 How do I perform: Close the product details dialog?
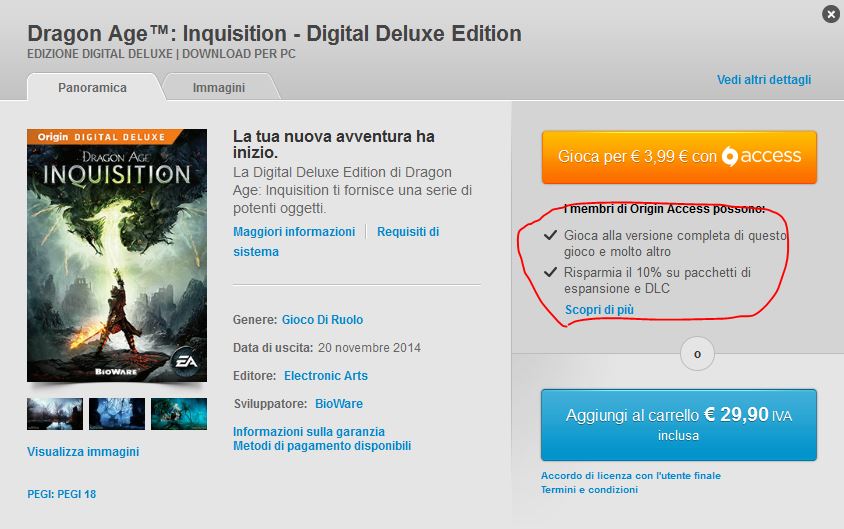pyautogui.click(x=831, y=15)
